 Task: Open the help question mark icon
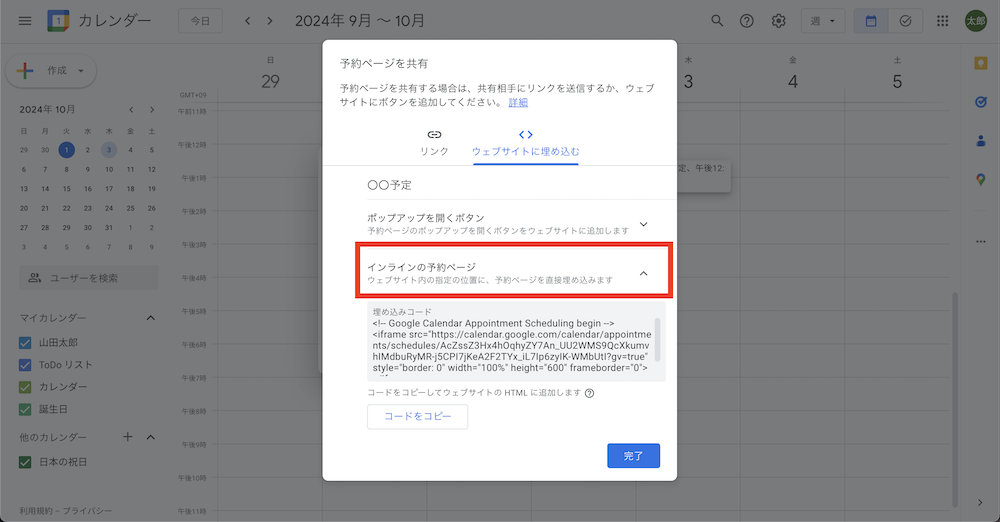point(746,21)
